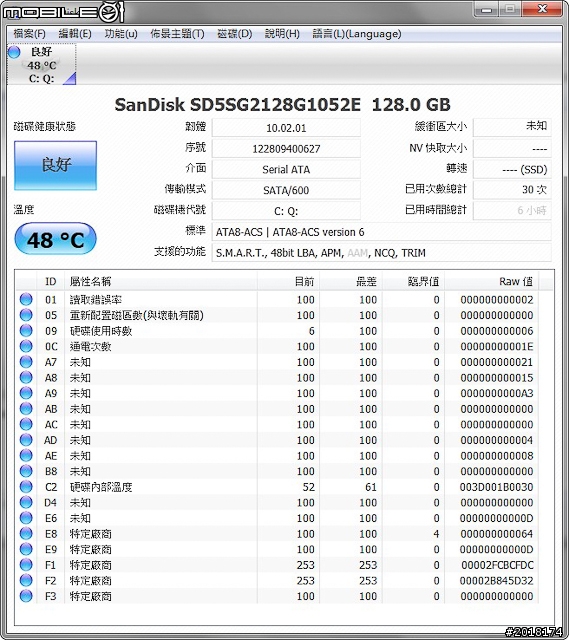The image size is (569, 640).
Task: Click the supported features field with S.M.A.R.T.
Action: click(382, 253)
